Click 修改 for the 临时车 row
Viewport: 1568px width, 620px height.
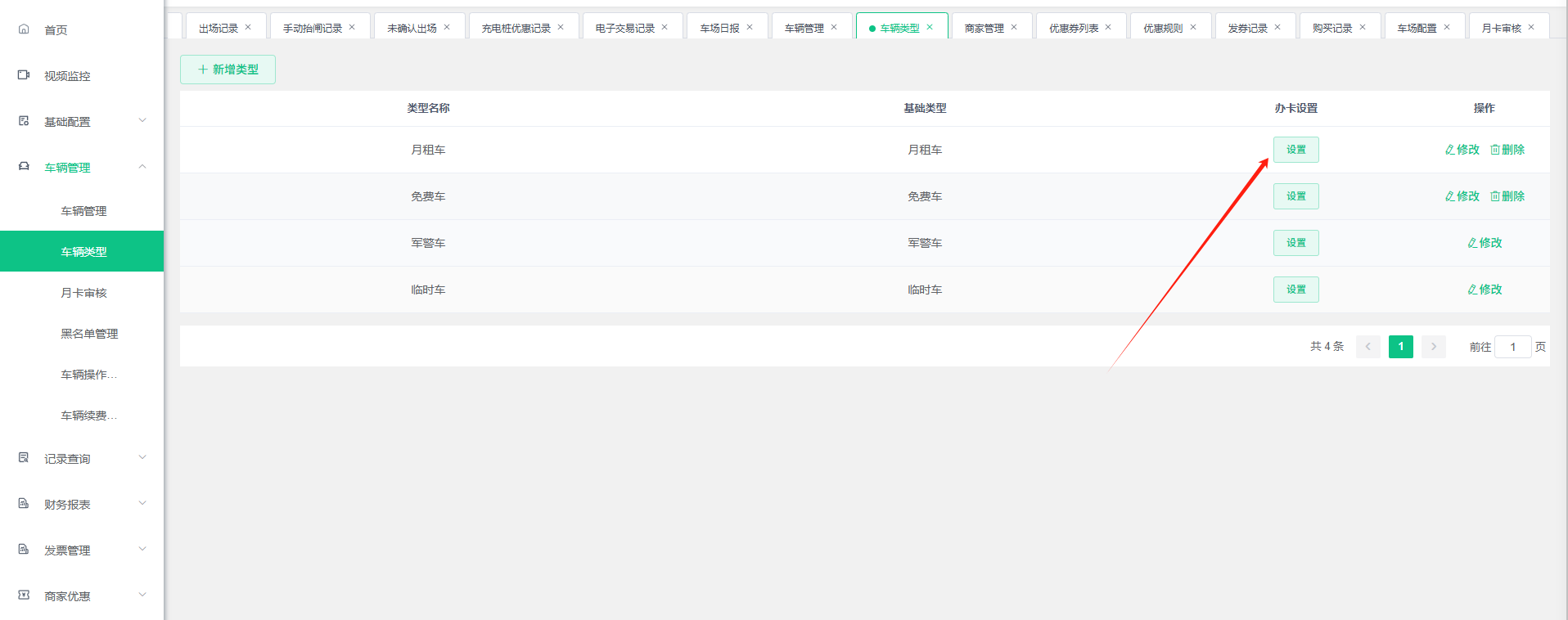pyautogui.click(x=1485, y=290)
